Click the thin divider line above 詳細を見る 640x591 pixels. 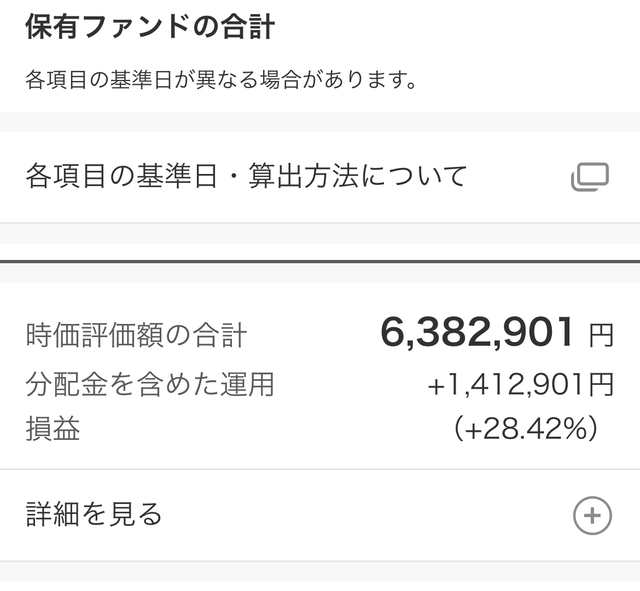[x=320, y=469]
